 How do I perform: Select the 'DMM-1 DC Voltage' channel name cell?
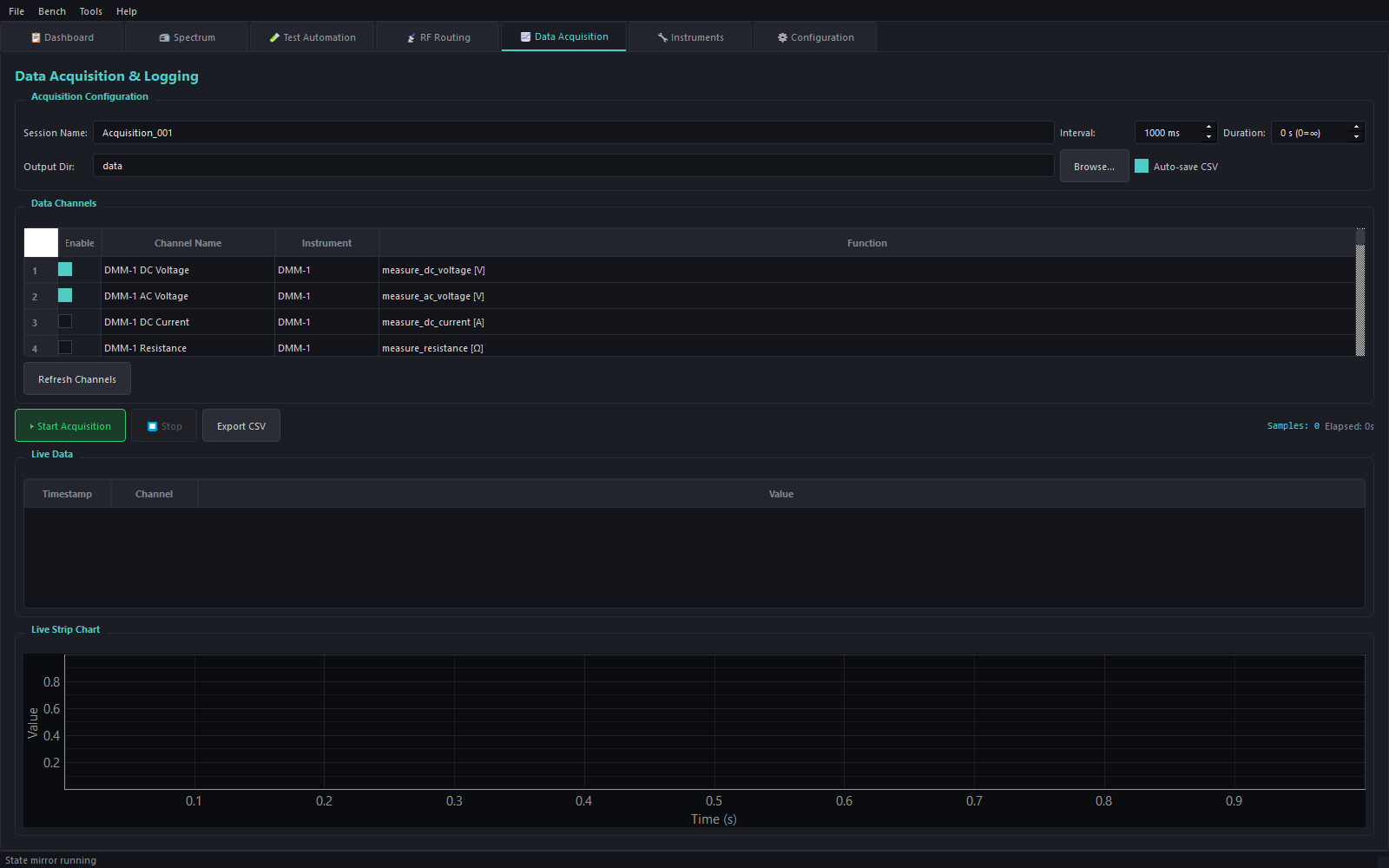point(188,270)
